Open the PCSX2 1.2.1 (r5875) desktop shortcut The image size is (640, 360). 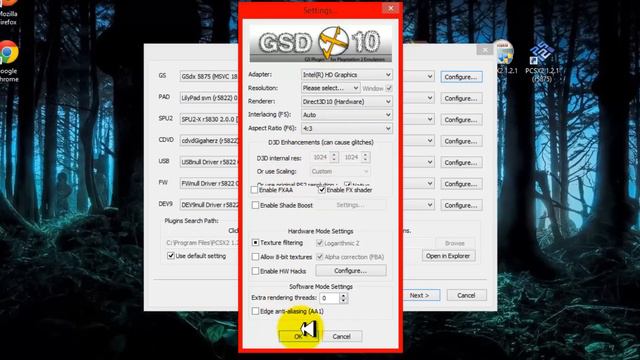coord(542,61)
